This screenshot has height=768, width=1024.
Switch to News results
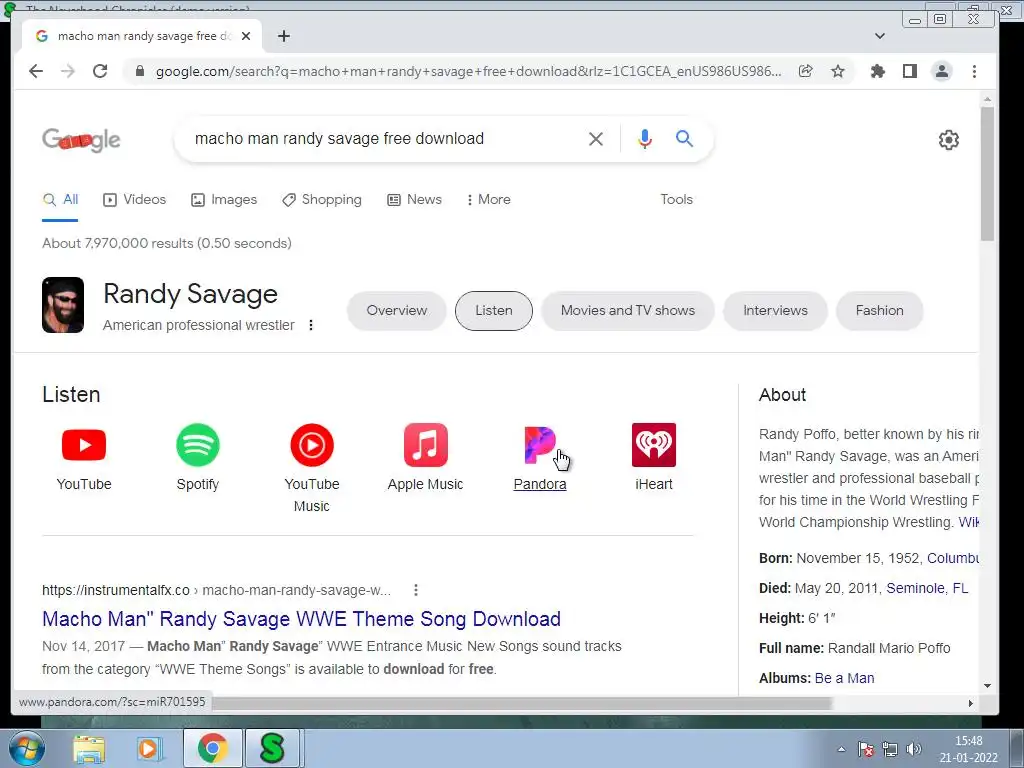[x=414, y=199]
